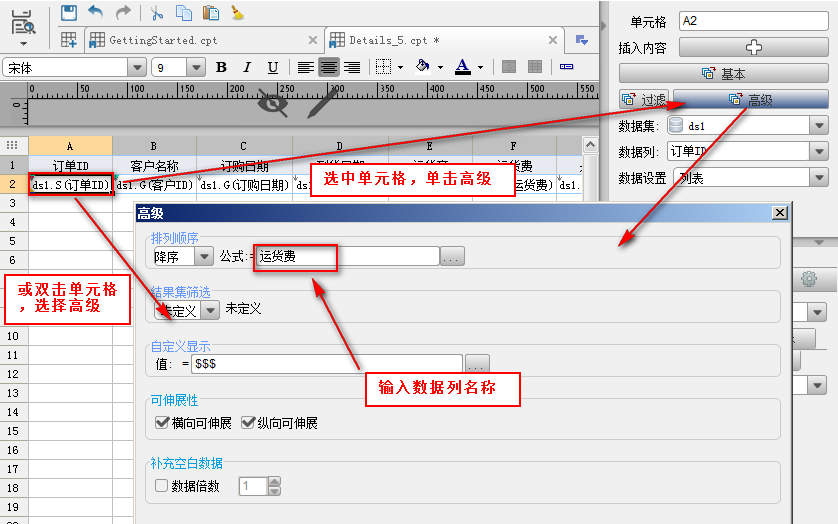
Task: Edit the 公式 field 运货费
Action: pos(348,257)
